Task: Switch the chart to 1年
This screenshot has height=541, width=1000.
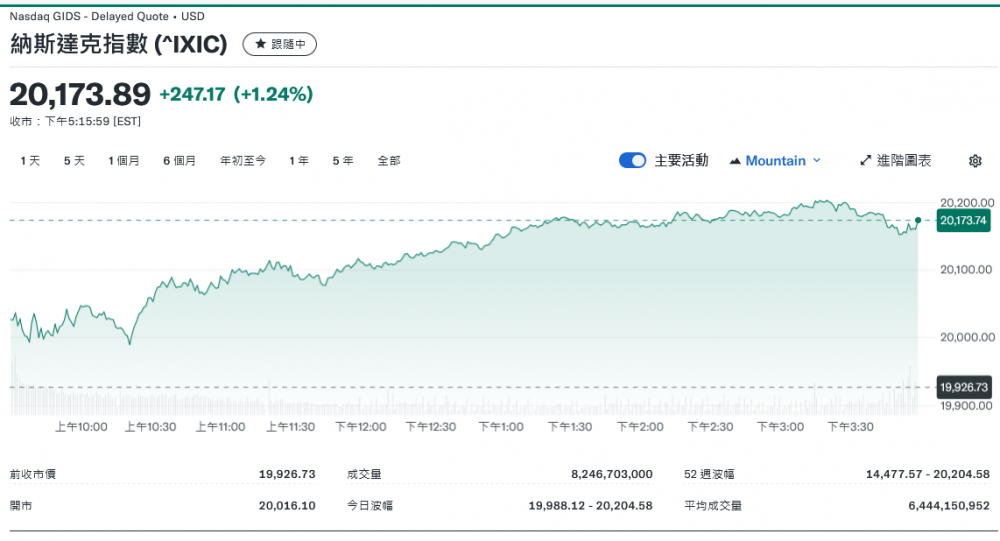Action: [299, 161]
